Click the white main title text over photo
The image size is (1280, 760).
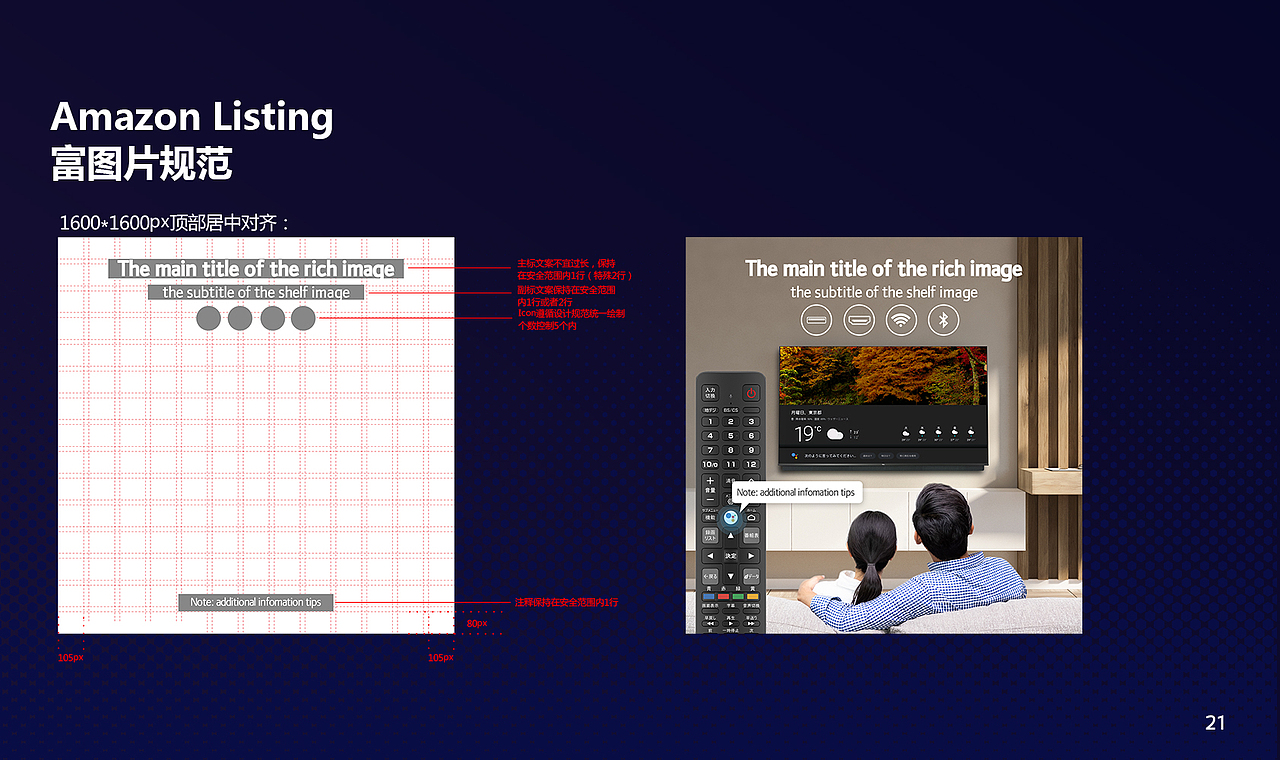coord(884,269)
